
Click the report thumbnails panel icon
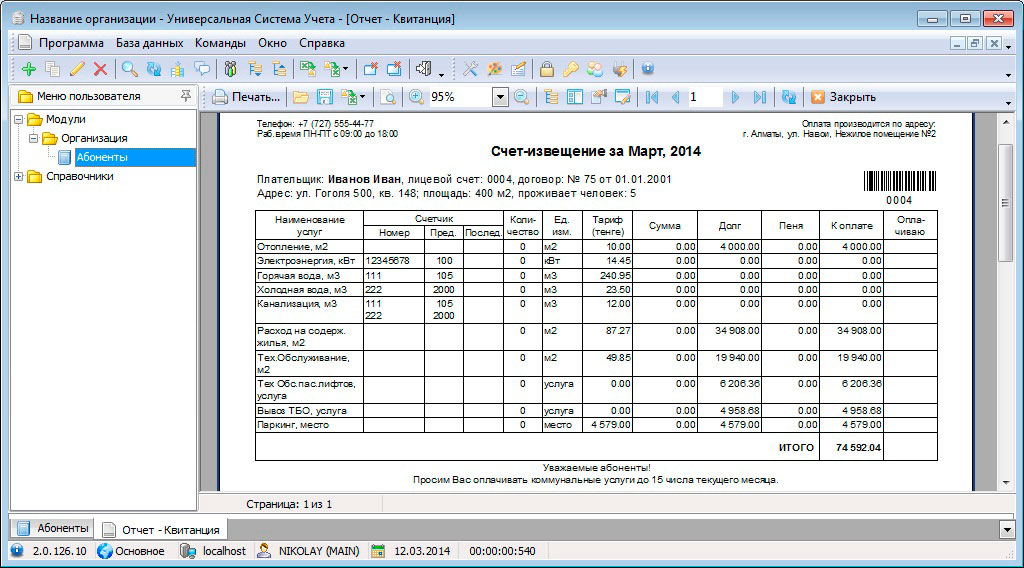[575, 97]
